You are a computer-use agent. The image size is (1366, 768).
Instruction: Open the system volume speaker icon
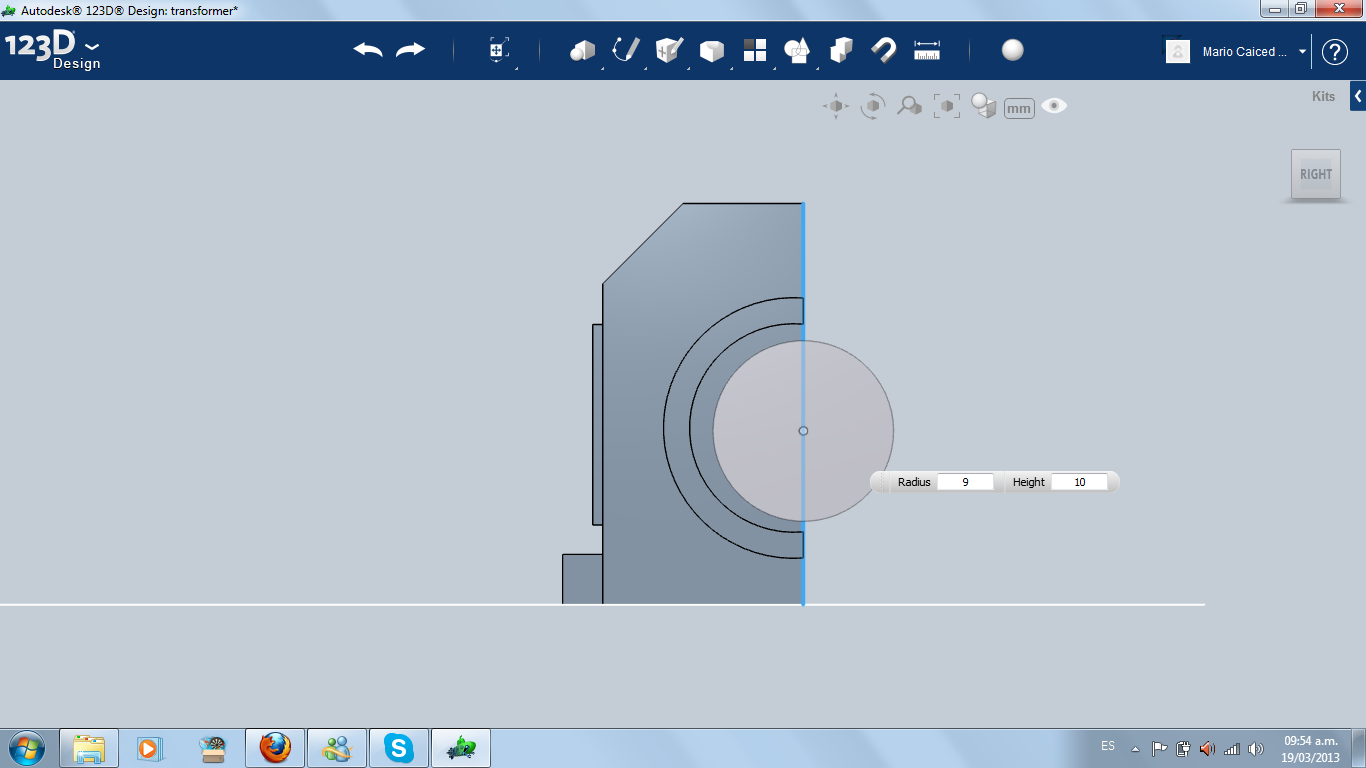1256,748
